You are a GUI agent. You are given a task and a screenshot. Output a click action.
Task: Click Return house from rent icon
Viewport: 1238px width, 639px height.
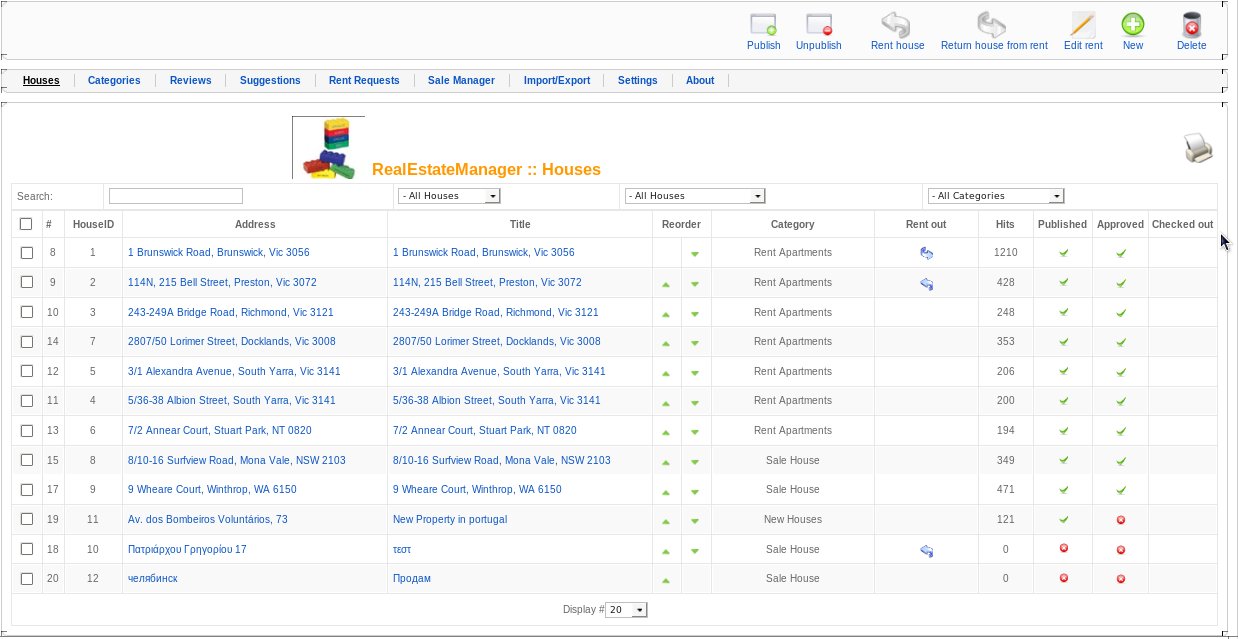993,25
